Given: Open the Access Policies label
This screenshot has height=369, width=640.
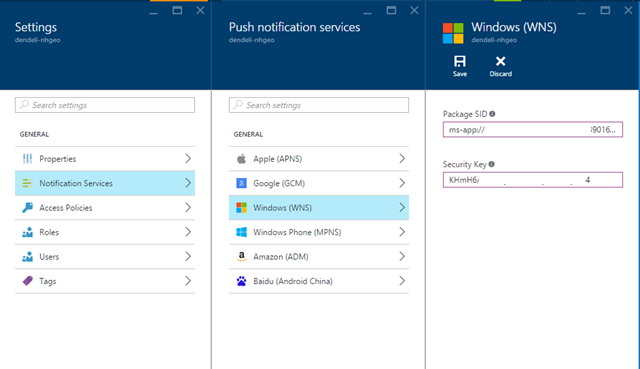Looking at the screenshot, I should point(66,208).
